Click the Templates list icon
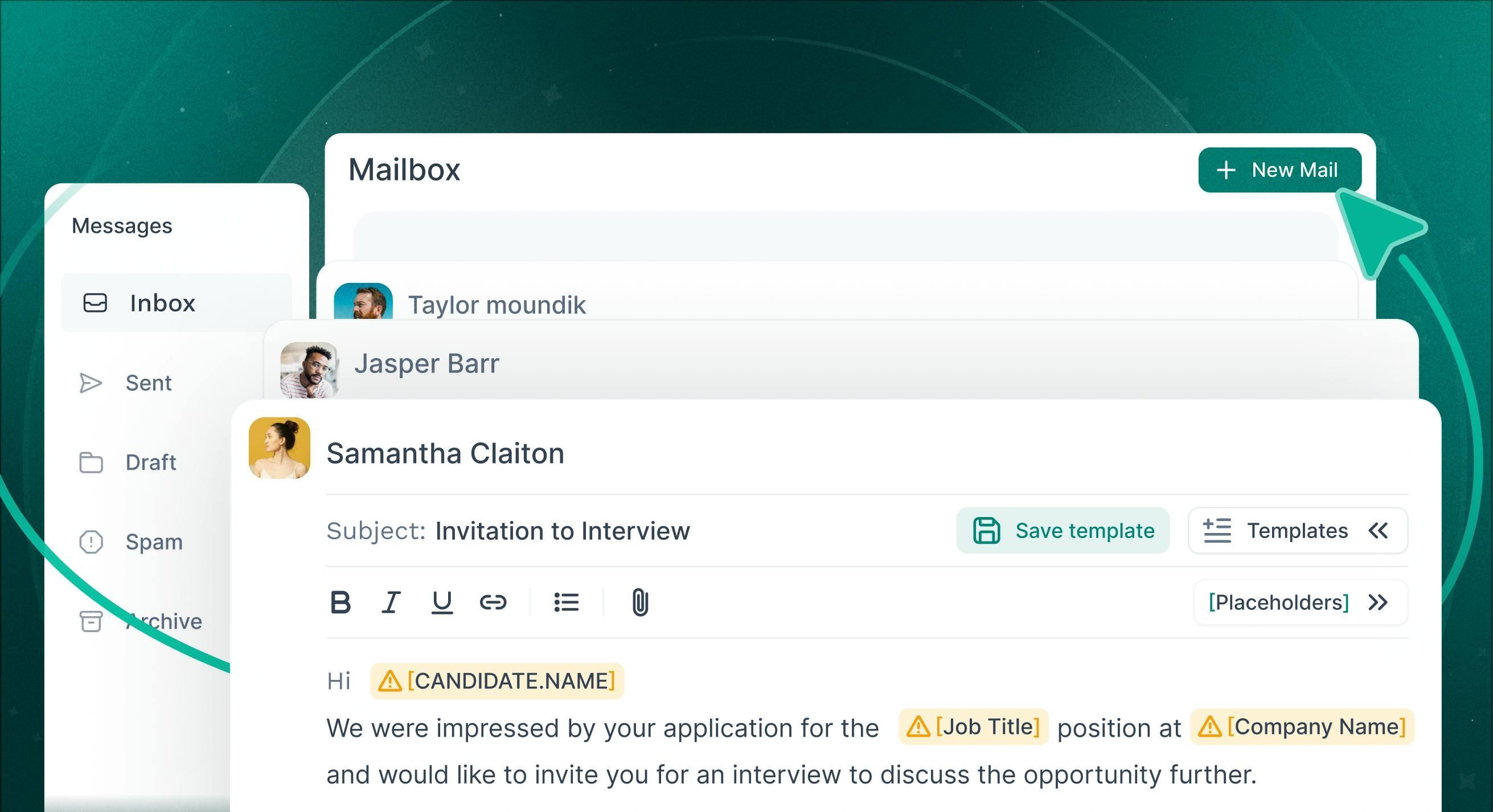 (1217, 530)
